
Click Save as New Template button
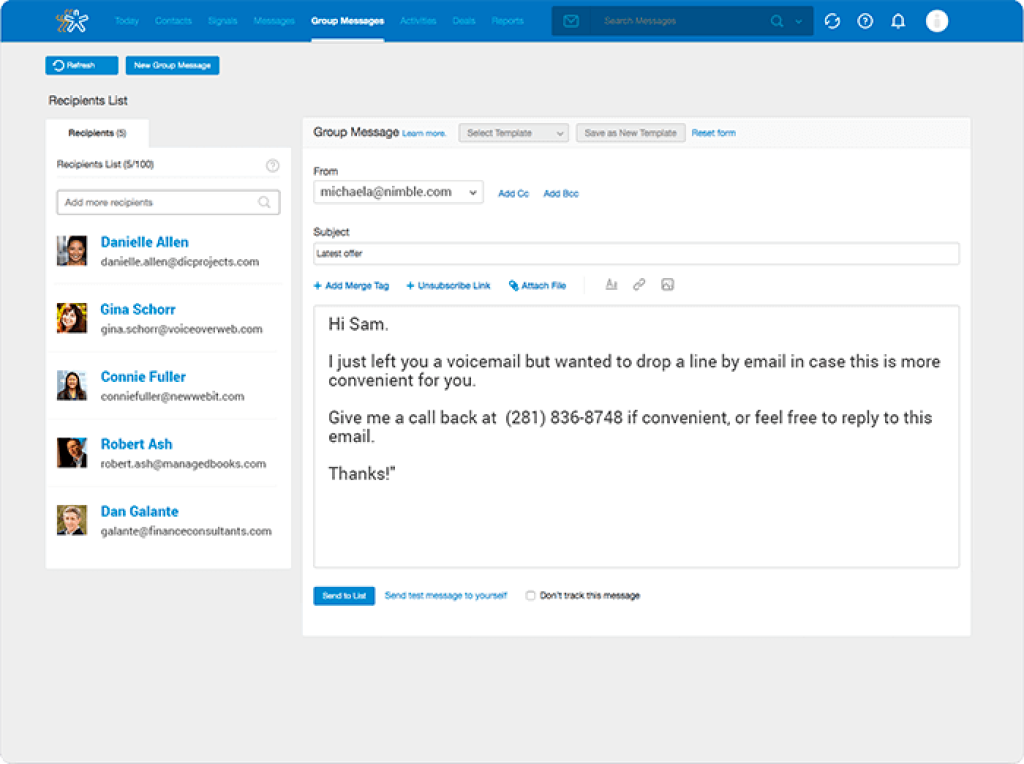pos(631,133)
